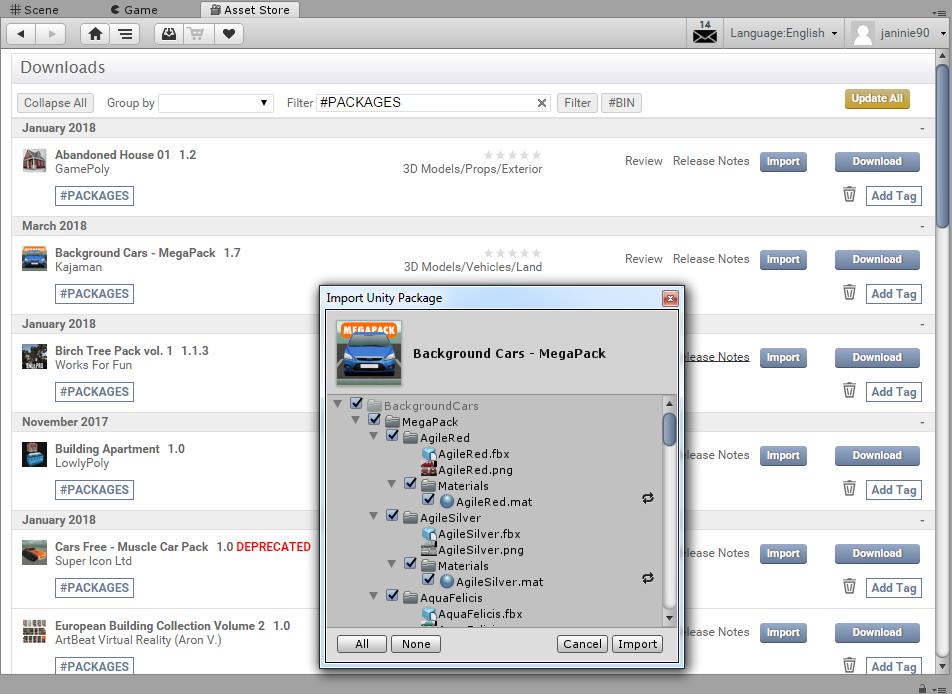Select the Asset Store tab

pyautogui.click(x=250, y=10)
